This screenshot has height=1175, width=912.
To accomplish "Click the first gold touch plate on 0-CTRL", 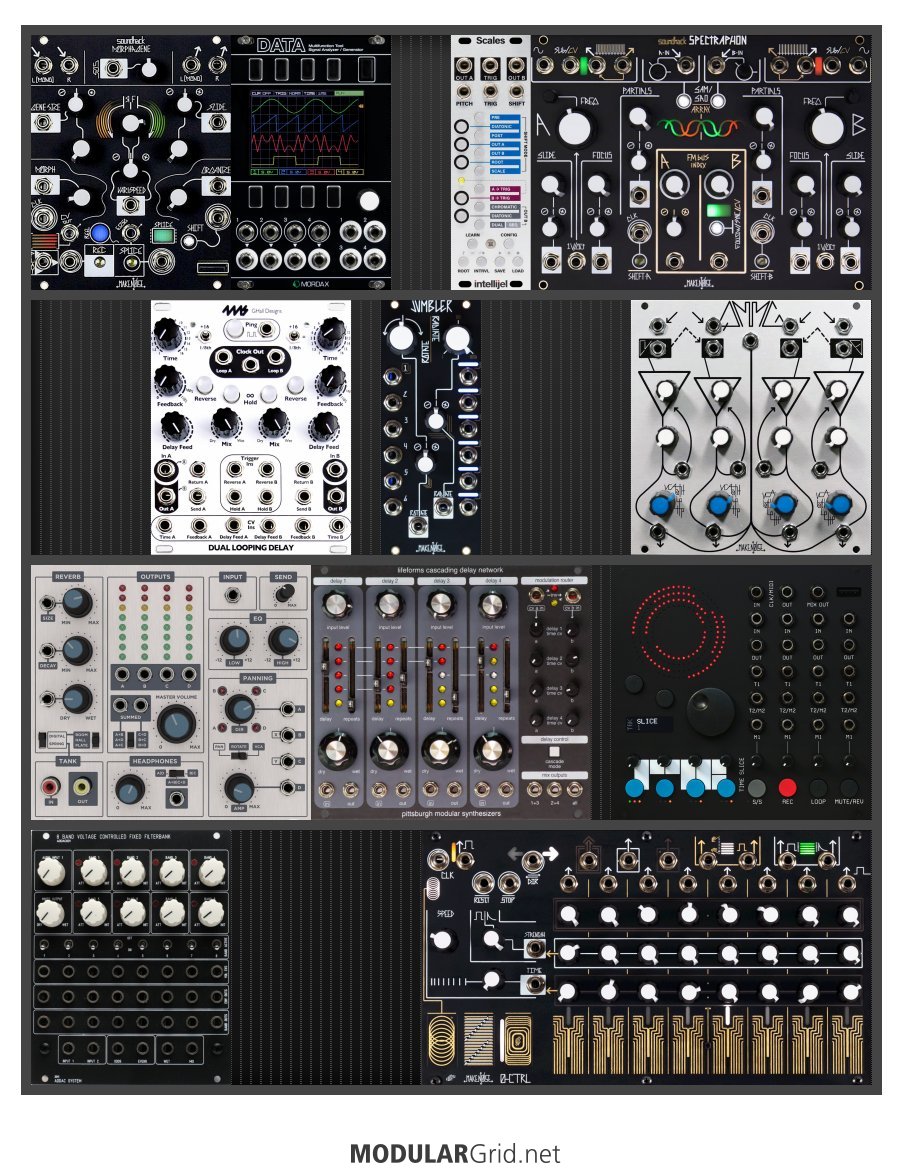I will 568,1043.
